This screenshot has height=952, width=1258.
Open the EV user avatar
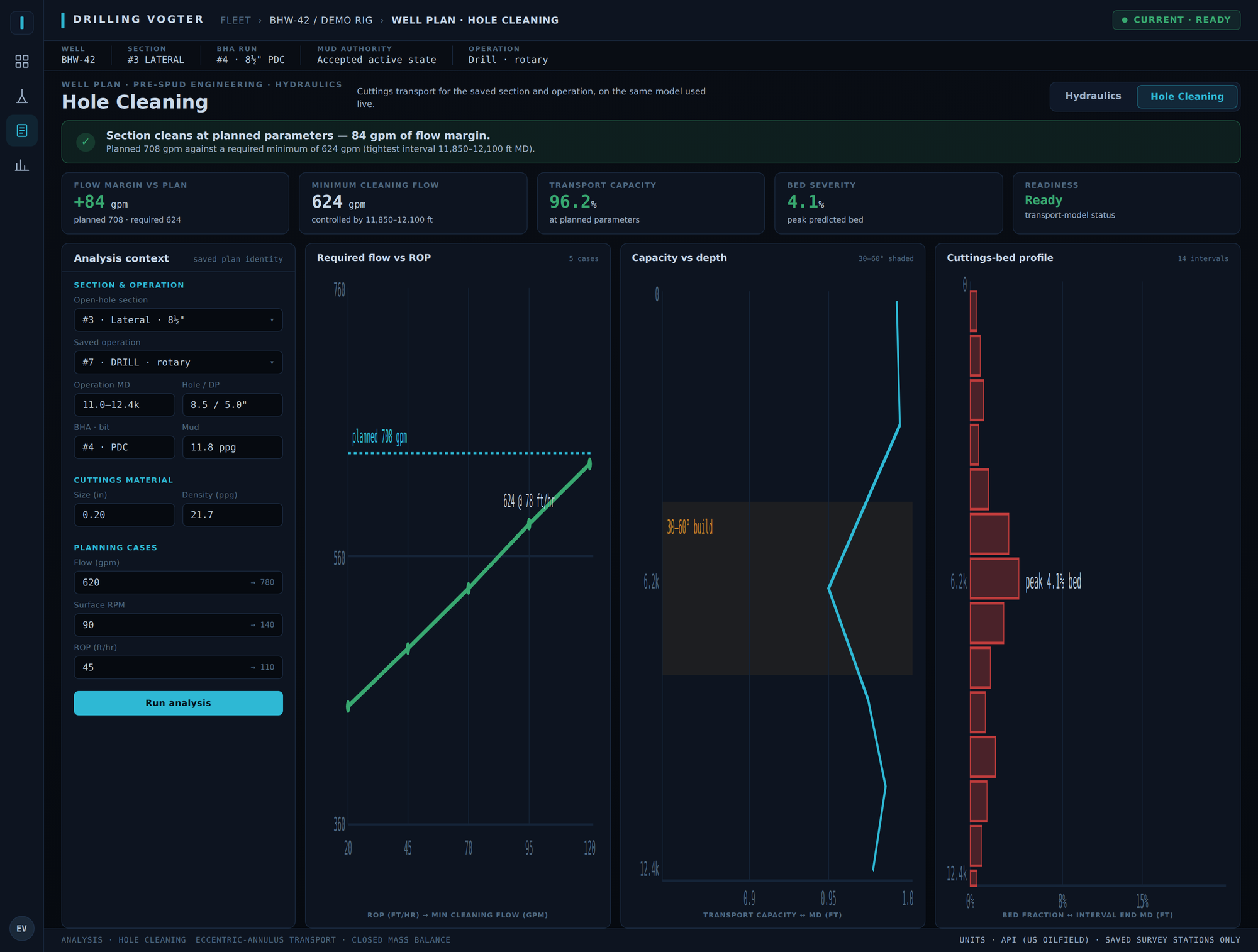pyautogui.click(x=22, y=929)
